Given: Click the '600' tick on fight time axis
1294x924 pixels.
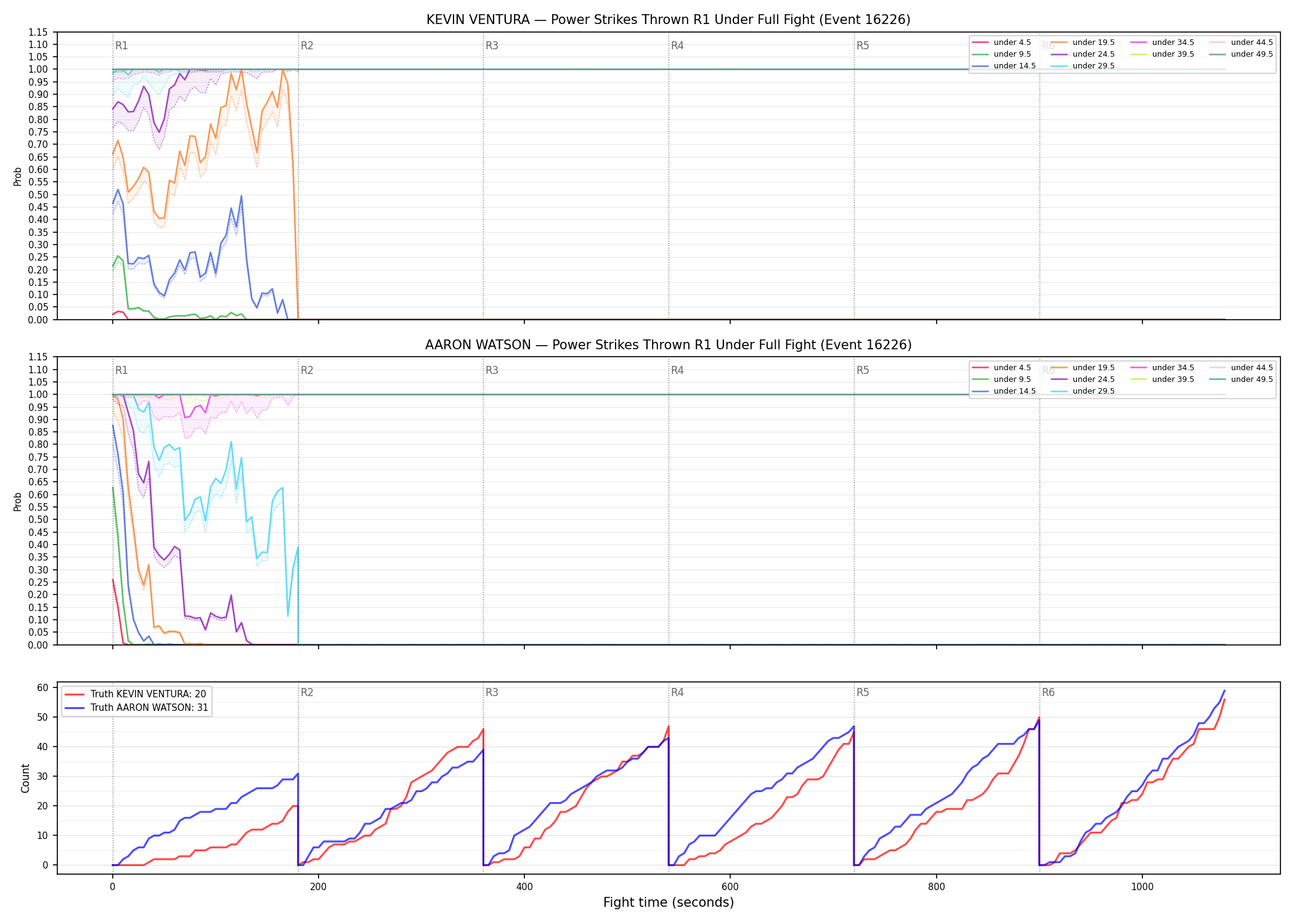Looking at the screenshot, I should 730,887.
